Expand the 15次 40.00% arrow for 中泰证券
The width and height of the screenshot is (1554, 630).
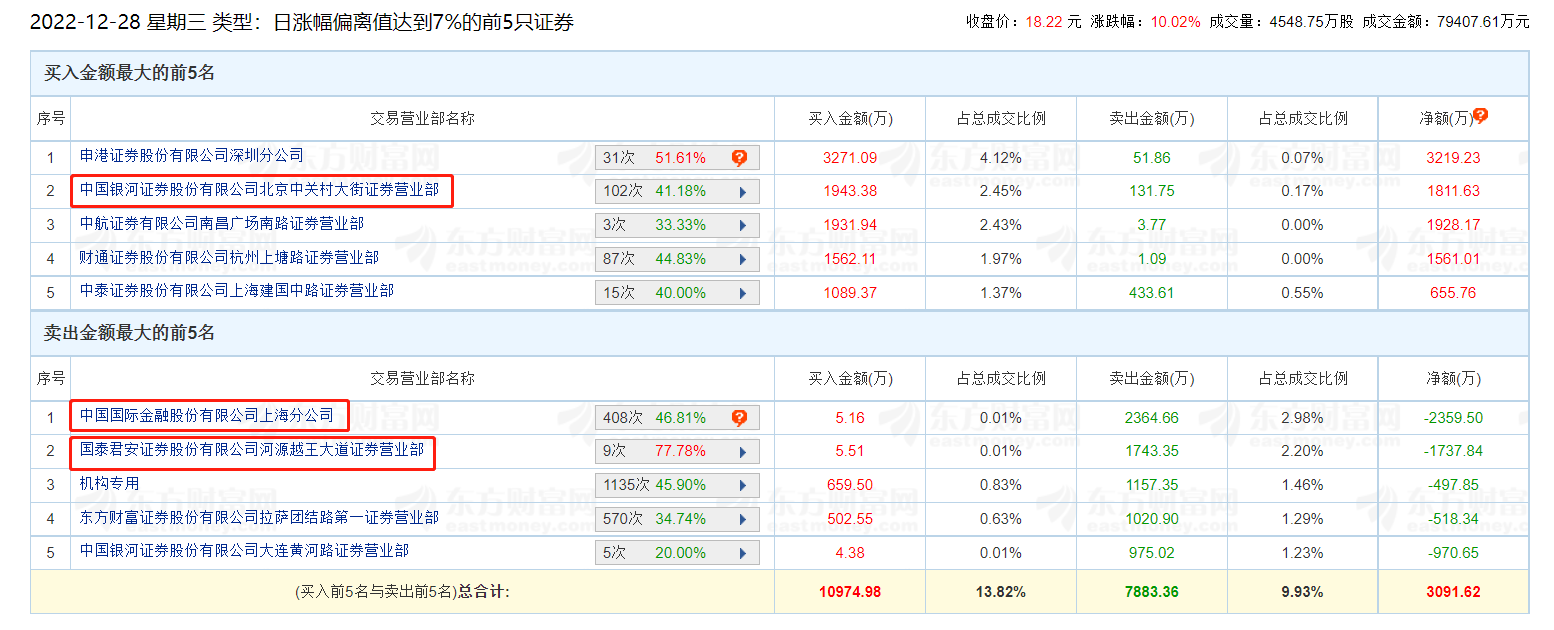click(742, 293)
